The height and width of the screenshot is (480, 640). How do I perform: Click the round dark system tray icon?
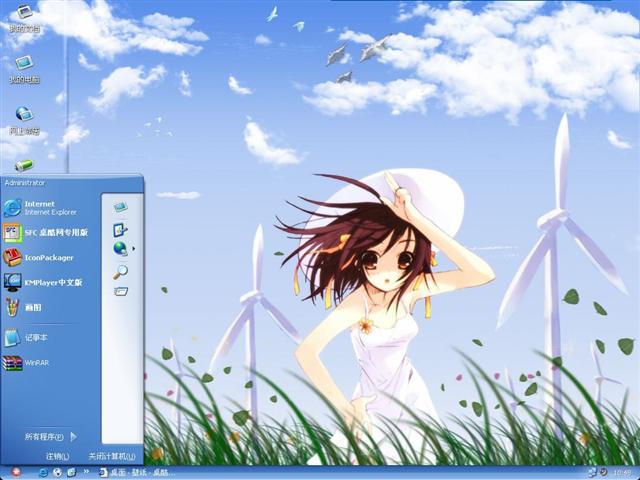click(603, 472)
